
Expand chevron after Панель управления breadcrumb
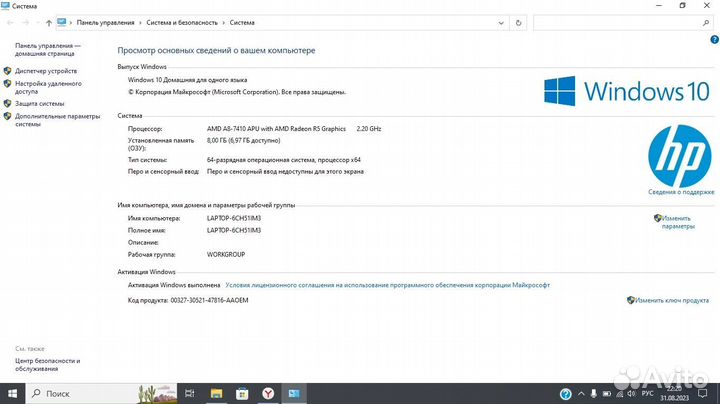click(141, 22)
